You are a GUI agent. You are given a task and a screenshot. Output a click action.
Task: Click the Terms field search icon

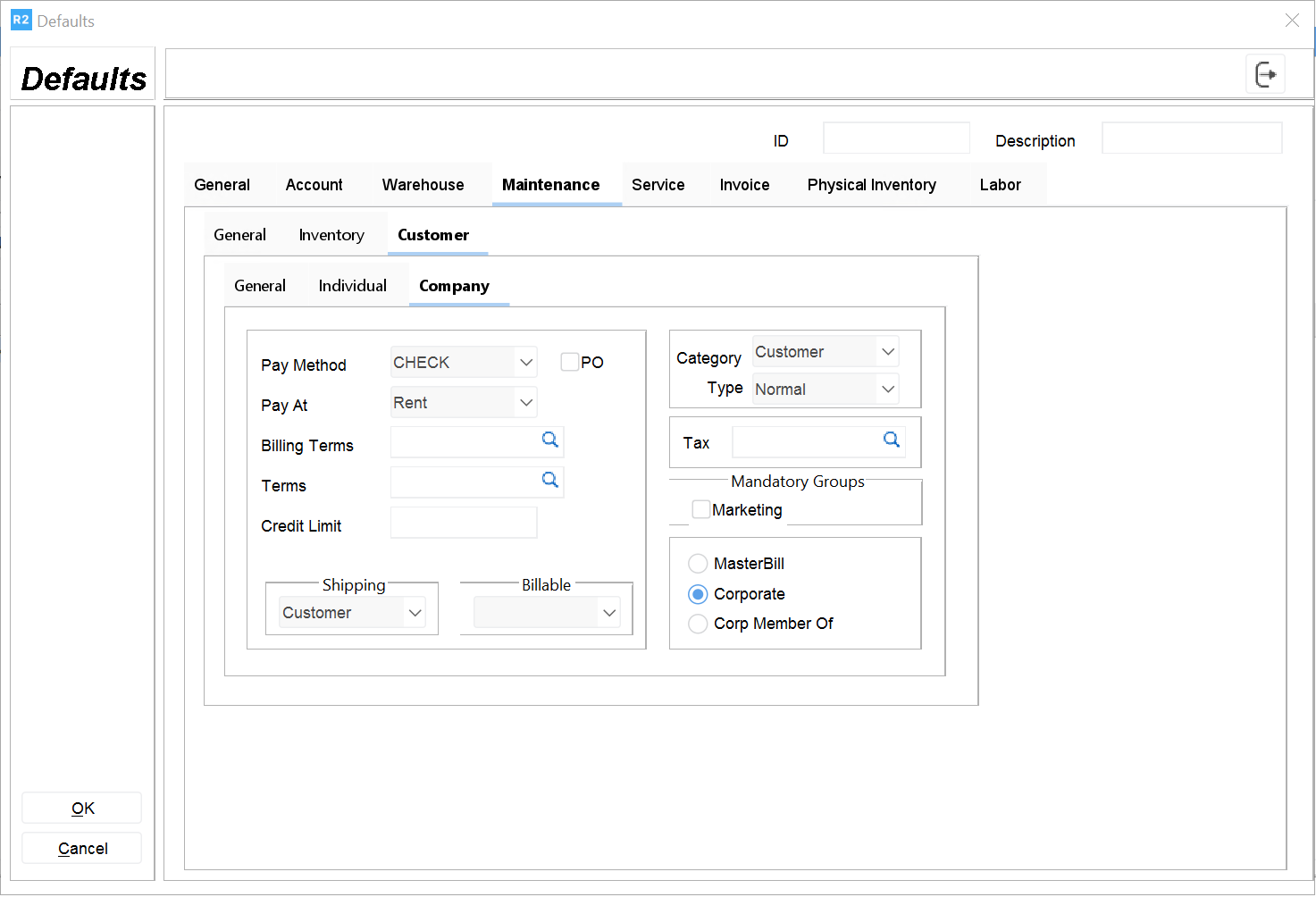click(550, 481)
